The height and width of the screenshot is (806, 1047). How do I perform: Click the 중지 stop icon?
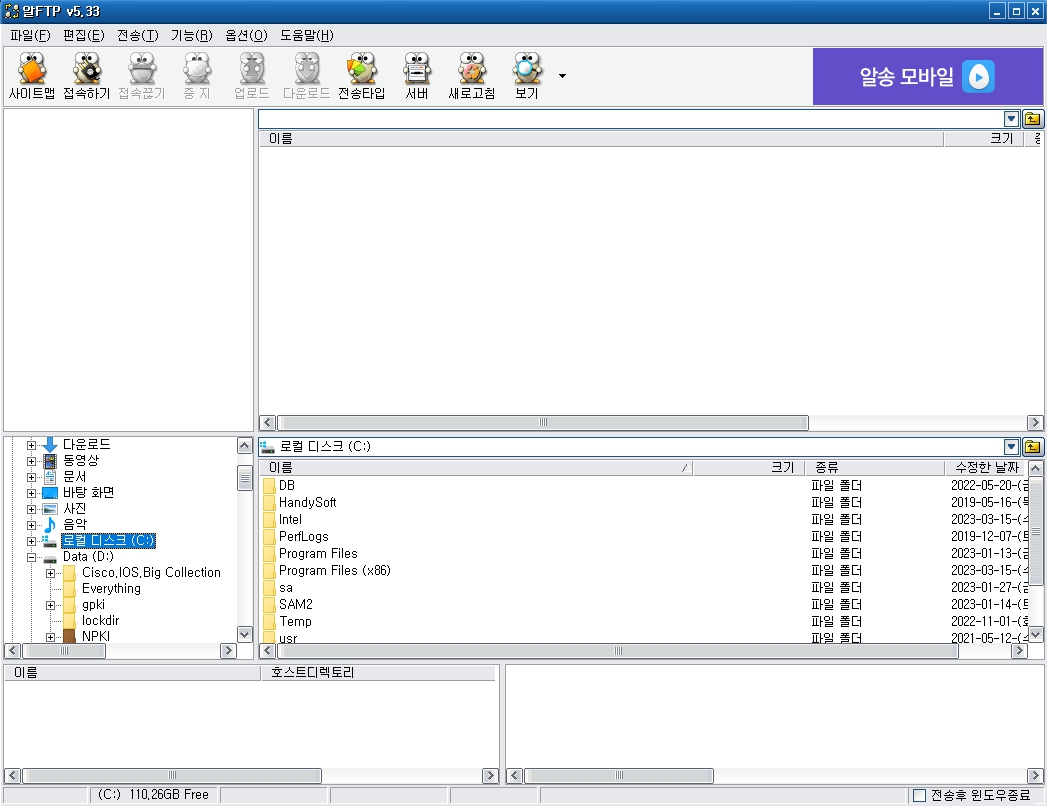[197, 75]
